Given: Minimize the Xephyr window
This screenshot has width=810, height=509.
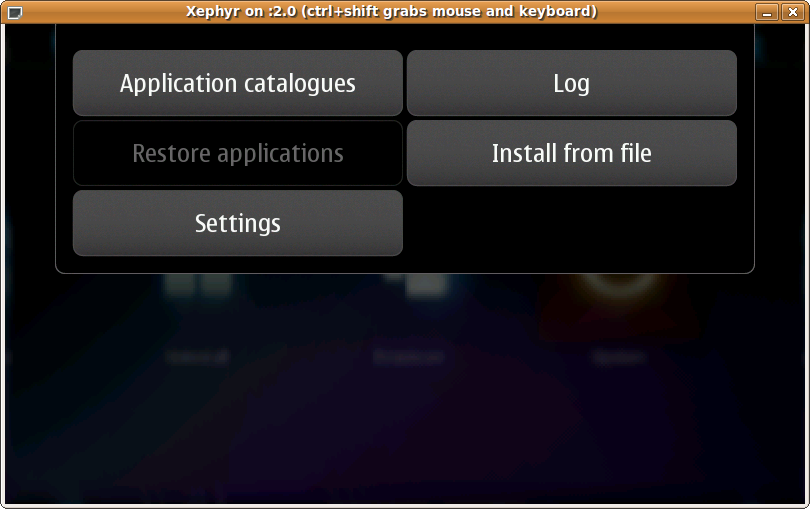Looking at the screenshot, I should (767, 12).
